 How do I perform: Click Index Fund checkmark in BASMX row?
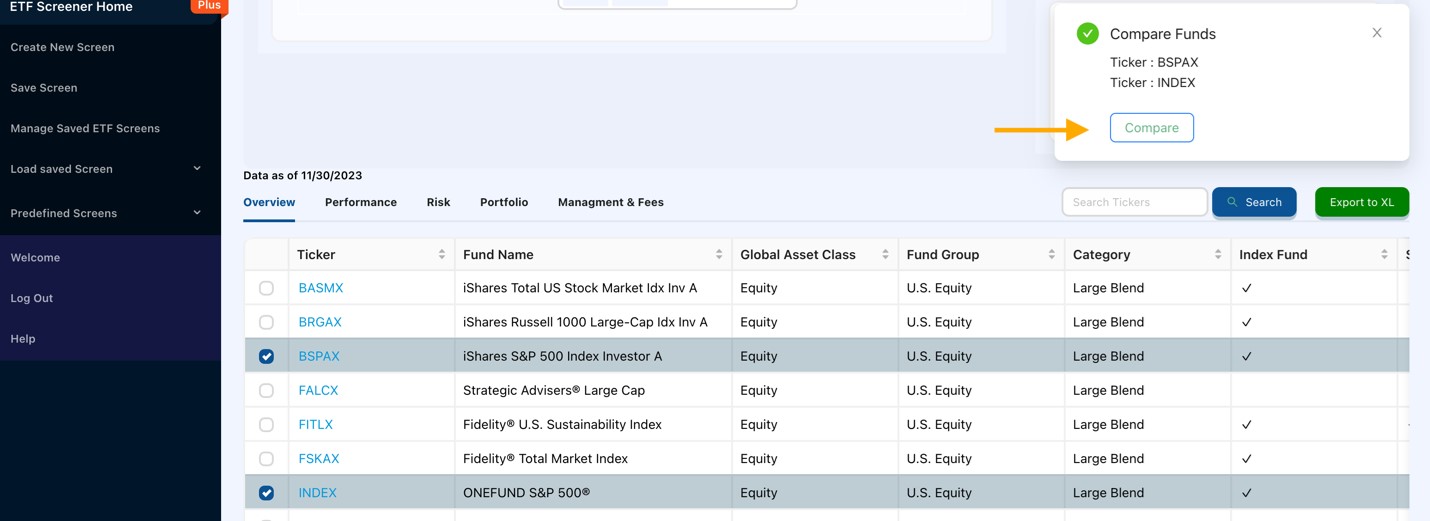[1246, 288]
